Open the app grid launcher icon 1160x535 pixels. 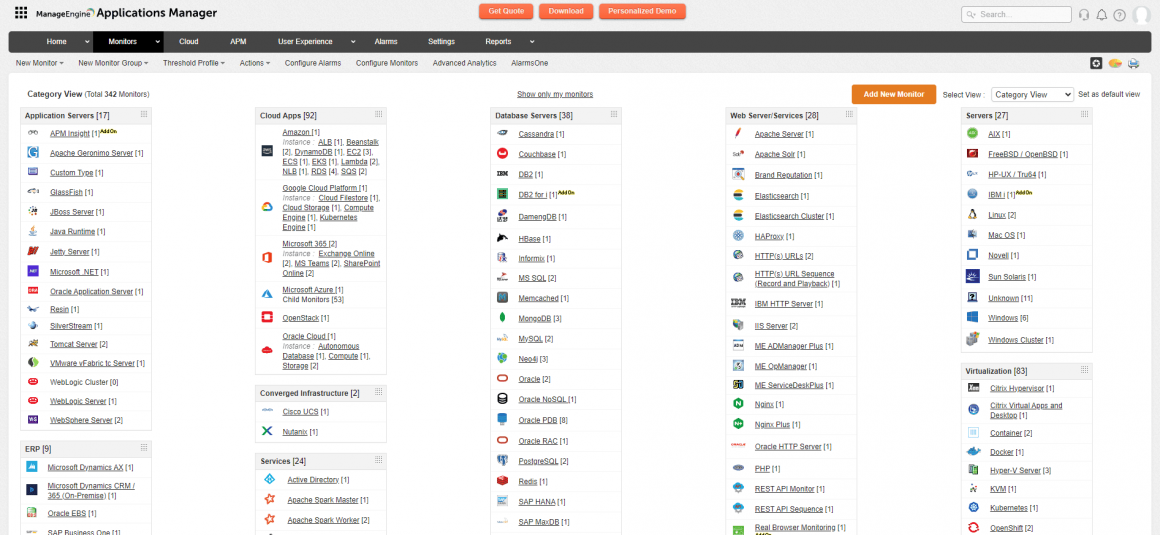coord(21,14)
